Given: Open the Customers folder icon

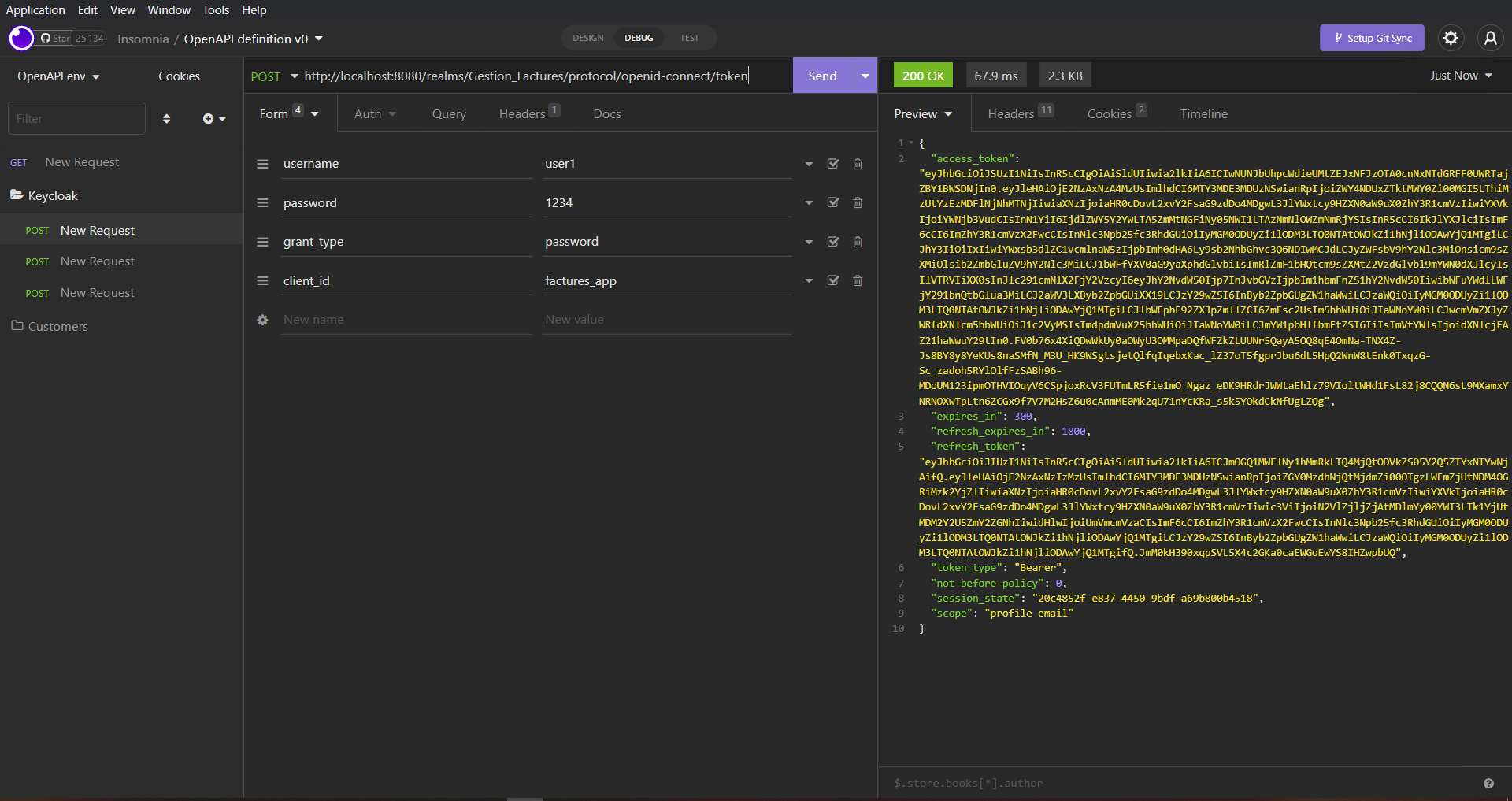Looking at the screenshot, I should click(17, 325).
